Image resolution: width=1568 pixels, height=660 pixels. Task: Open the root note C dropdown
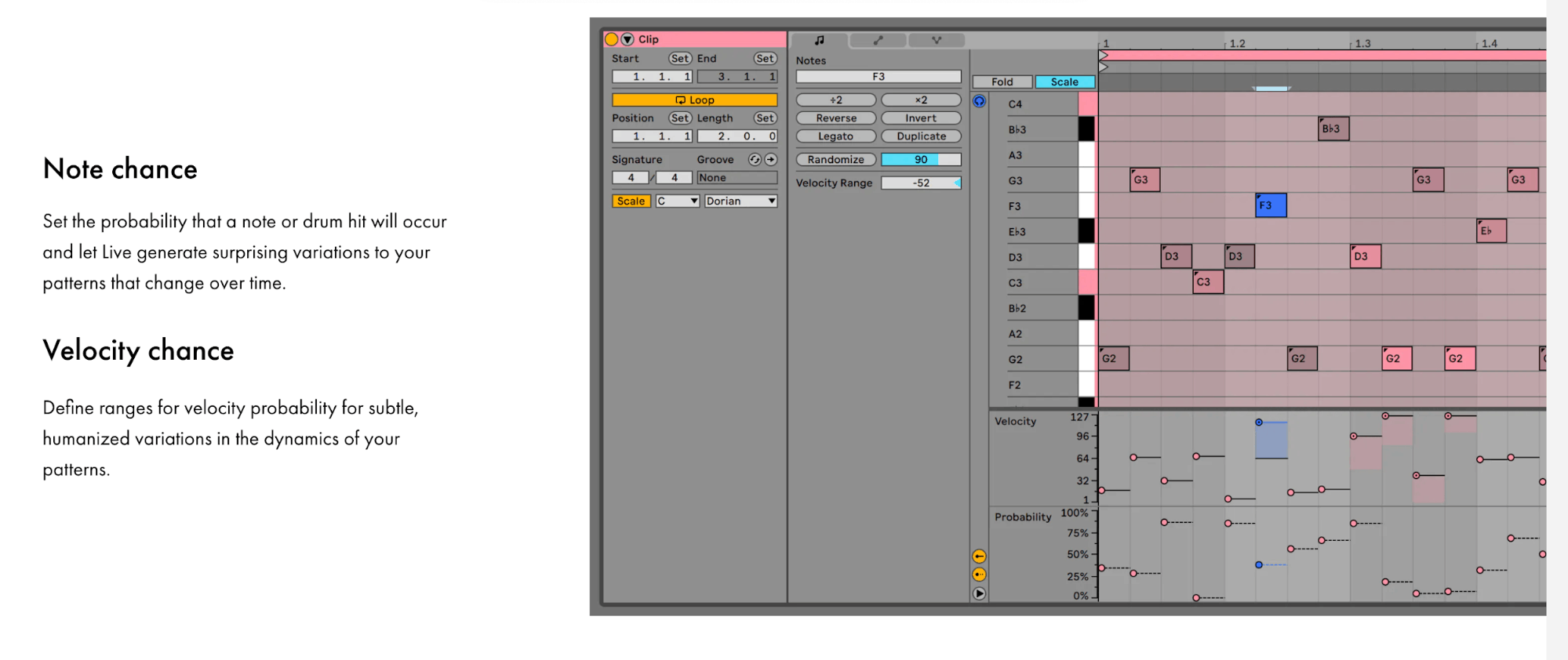pos(677,201)
